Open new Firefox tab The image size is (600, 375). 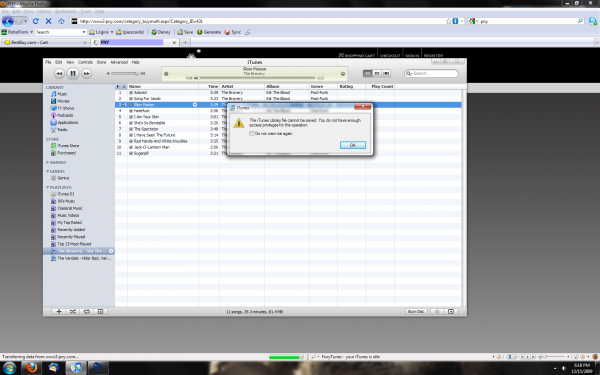[185, 42]
